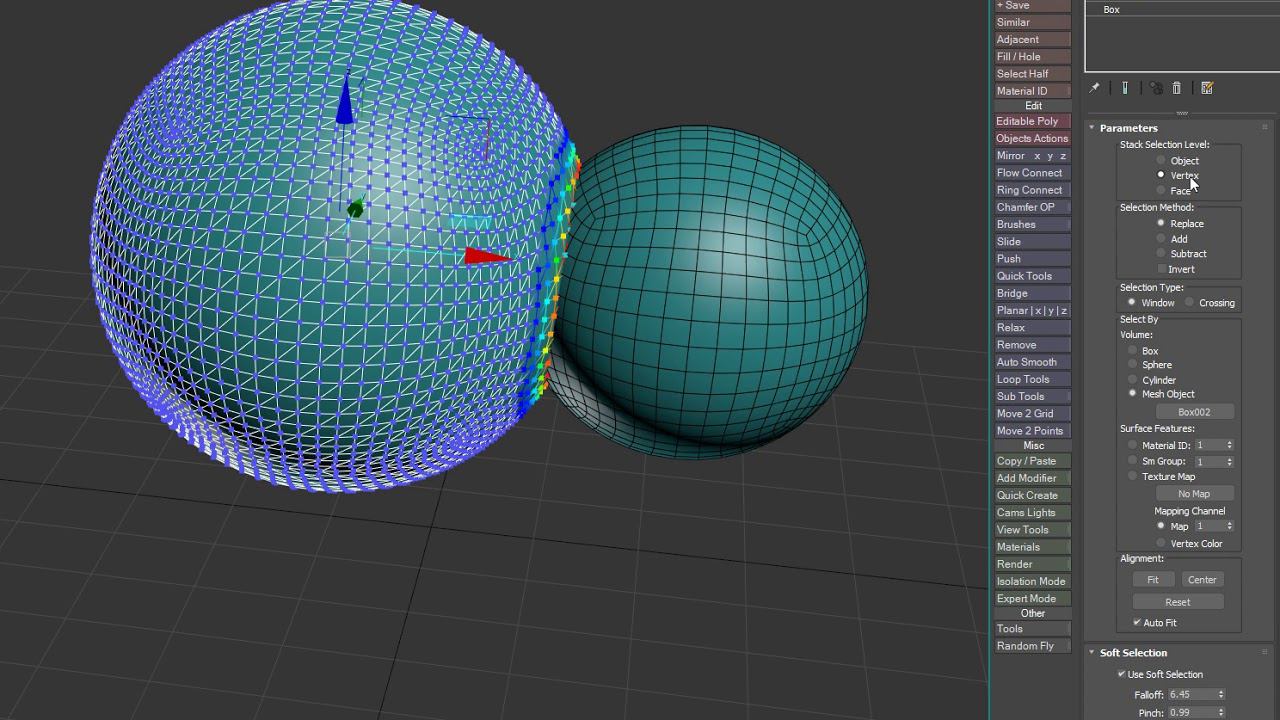This screenshot has width=1280, height=720.
Task: Select Crossing selection type
Action: [x=1189, y=302]
